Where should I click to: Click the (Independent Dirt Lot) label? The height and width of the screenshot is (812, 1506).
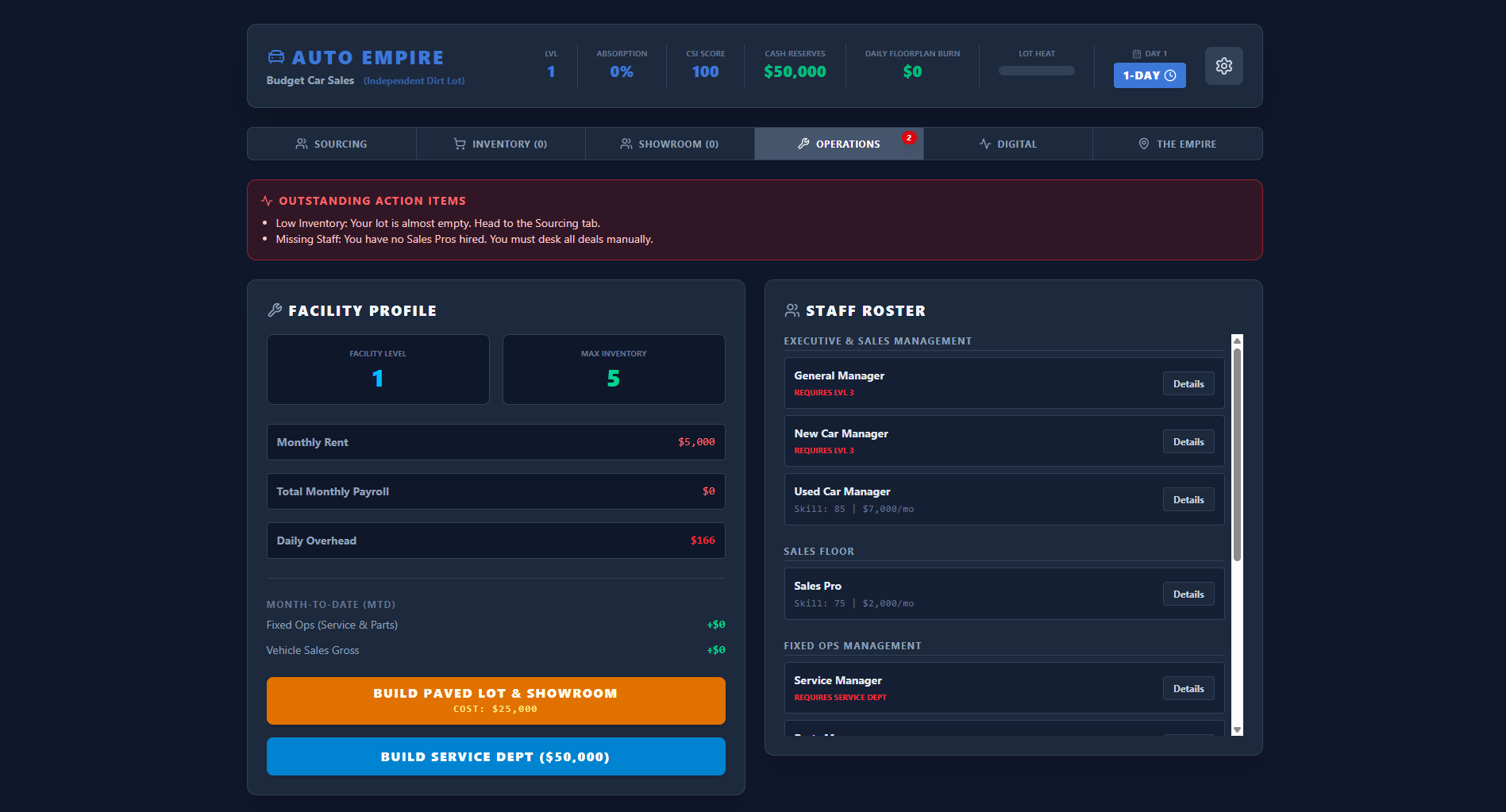coord(414,81)
